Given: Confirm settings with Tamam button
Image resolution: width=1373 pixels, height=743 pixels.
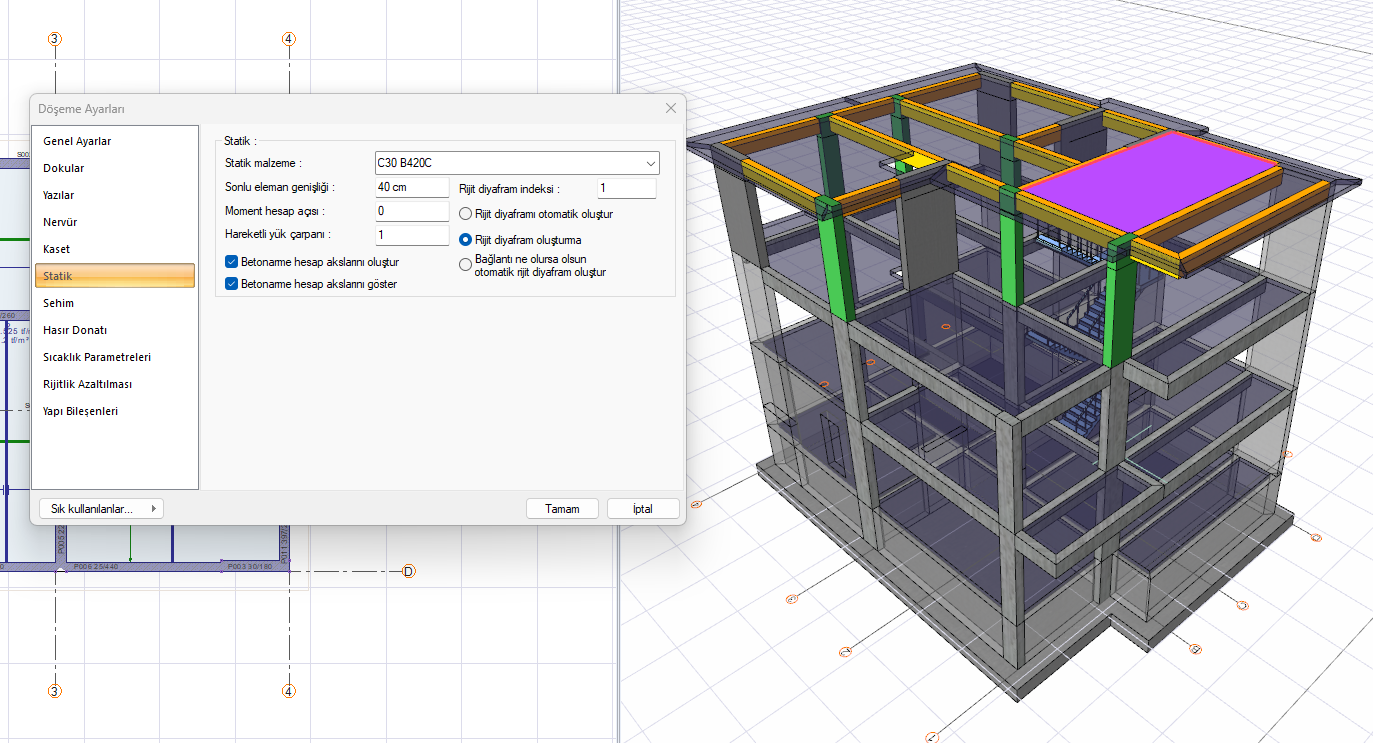Looking at the screenshot, I should pos(562,509).
